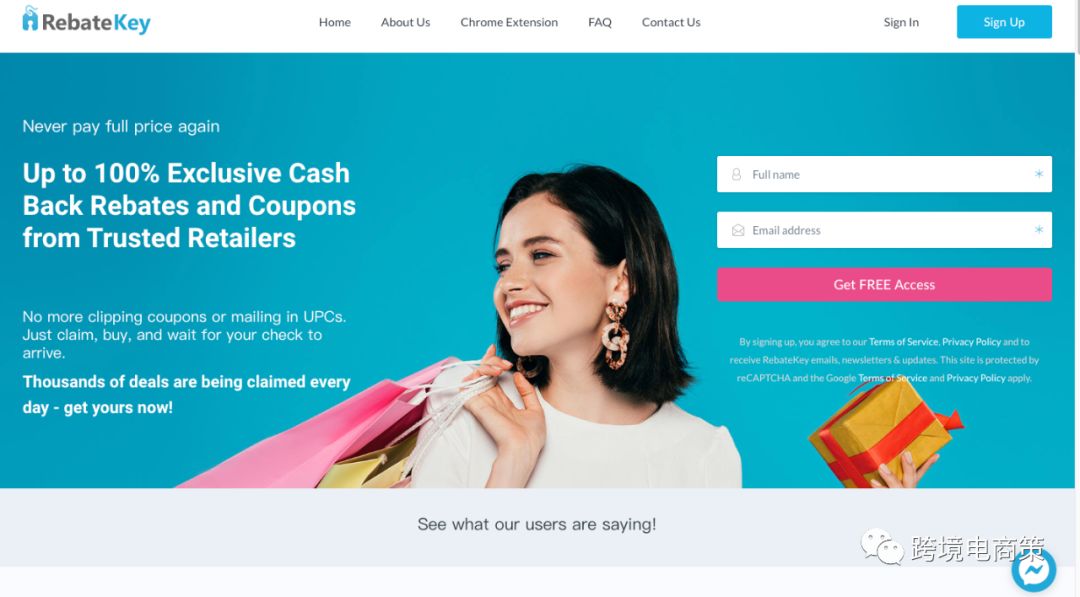
Task: Click the pink Get FREE Access button
Action: point(884,284)
